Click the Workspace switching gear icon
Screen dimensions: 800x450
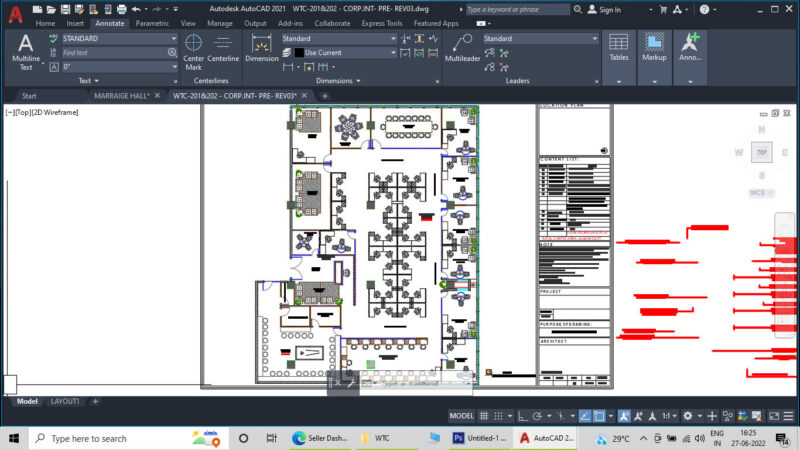pos(688,416)
